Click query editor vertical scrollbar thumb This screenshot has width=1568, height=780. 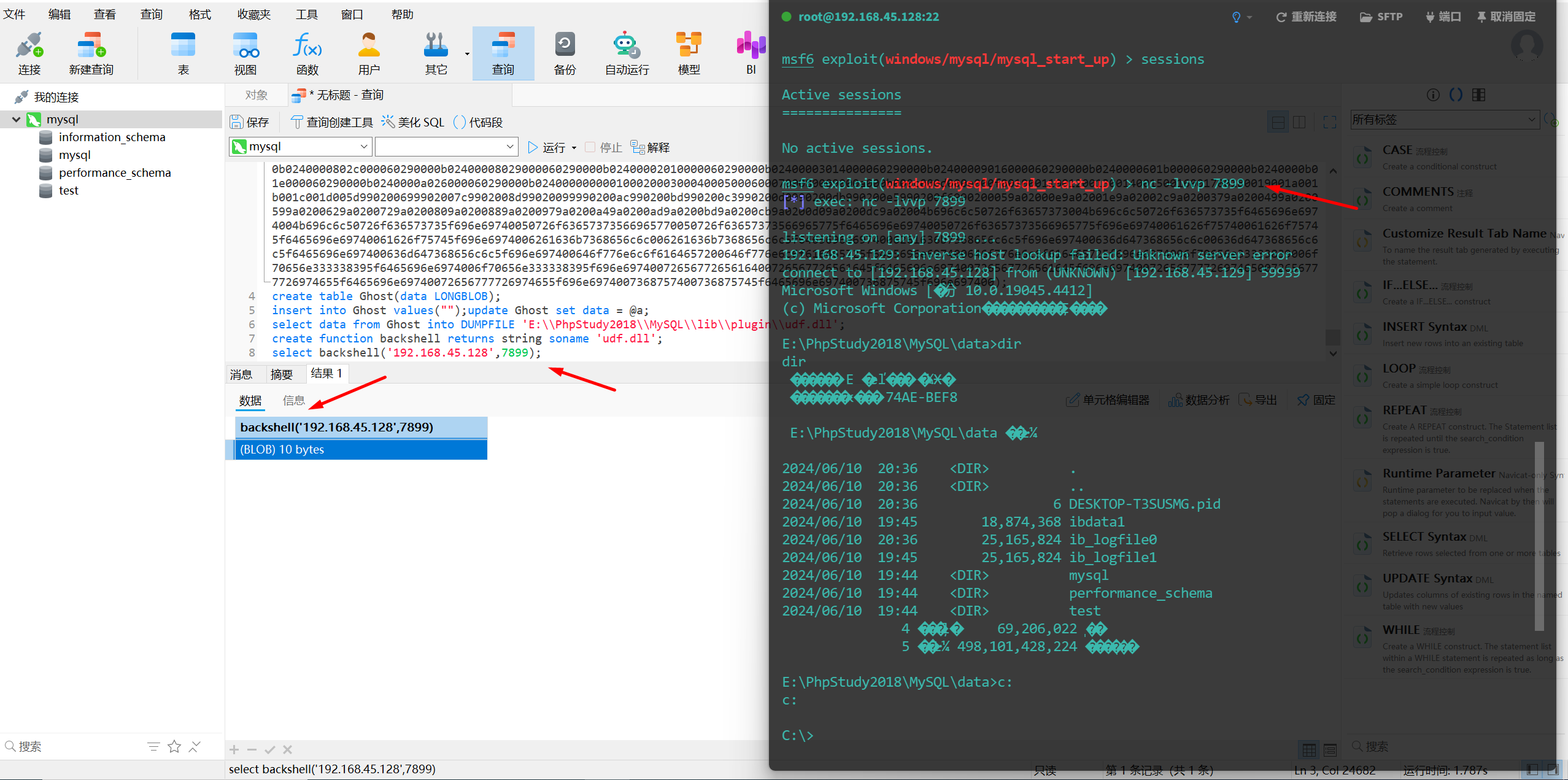point(1332,338)
